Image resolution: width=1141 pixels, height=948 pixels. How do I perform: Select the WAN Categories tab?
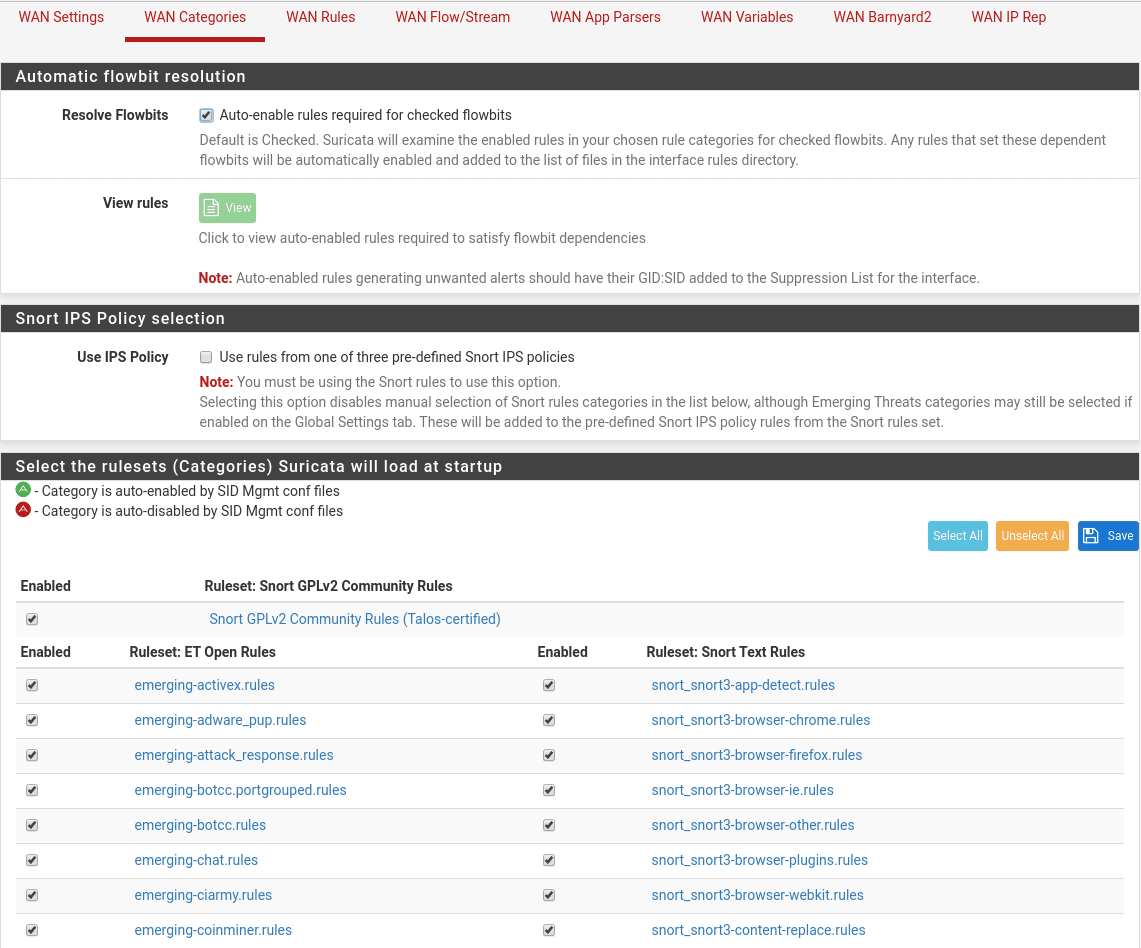coord(195,17)
